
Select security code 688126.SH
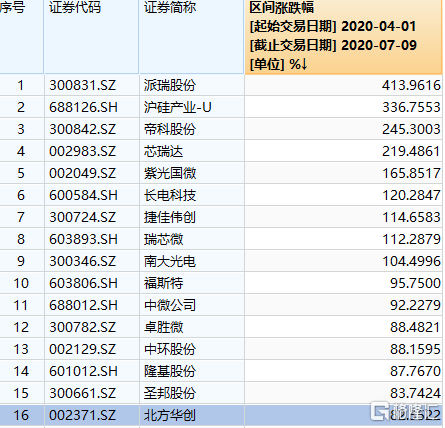[83, 107]
